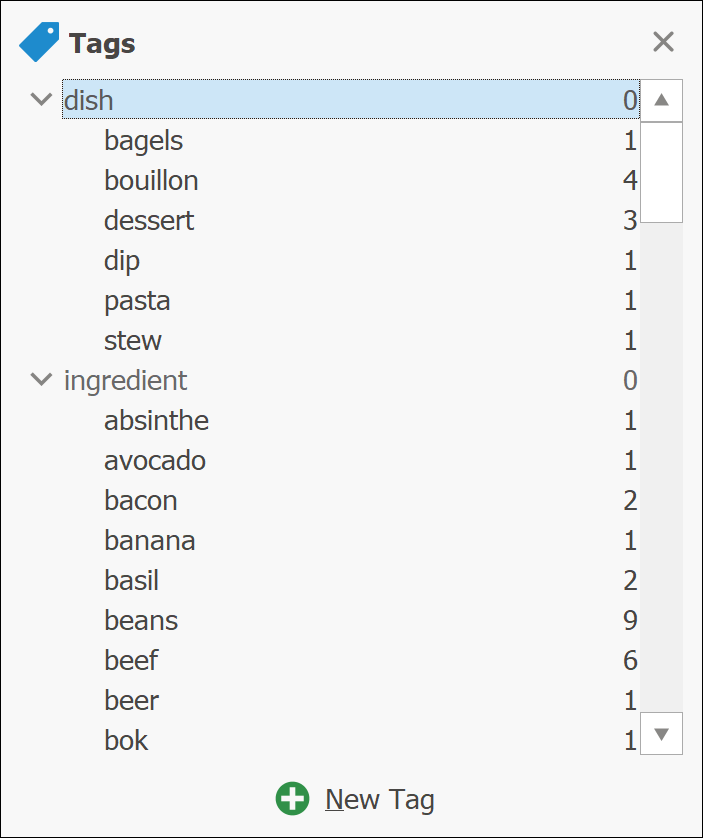The image size is (703, 838).
Task: Click the blue Tags panel icon
Action: point(39,42)
